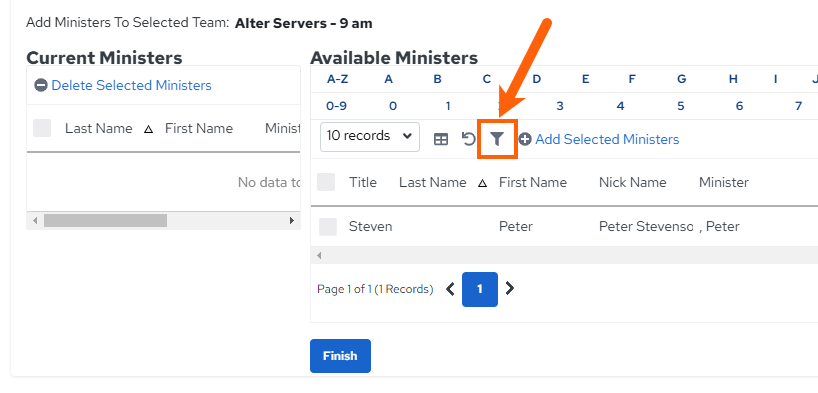Click the minus icon beside Delete Selected Ministers
Viewport: 818px width, 393px height.
(x=41, y=85)
